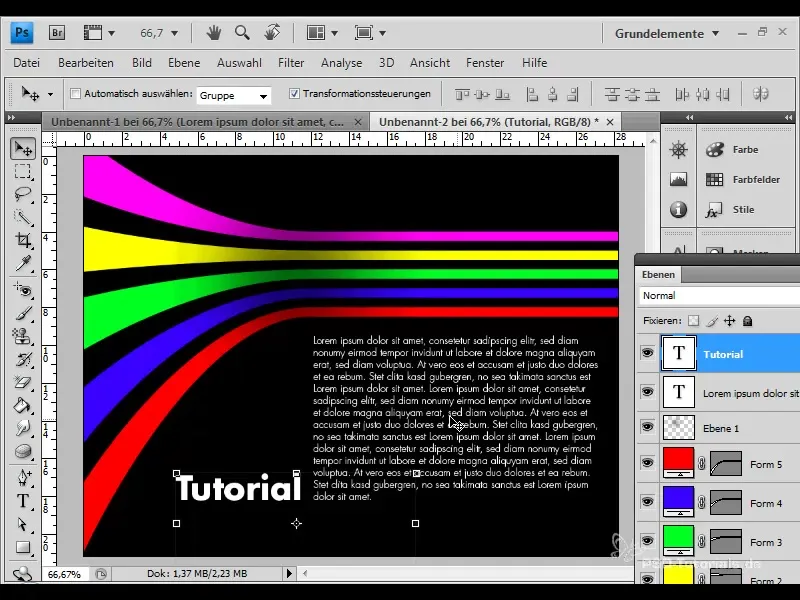
Task: Click the red Form 5 color thumbnail
Action: 678,462
